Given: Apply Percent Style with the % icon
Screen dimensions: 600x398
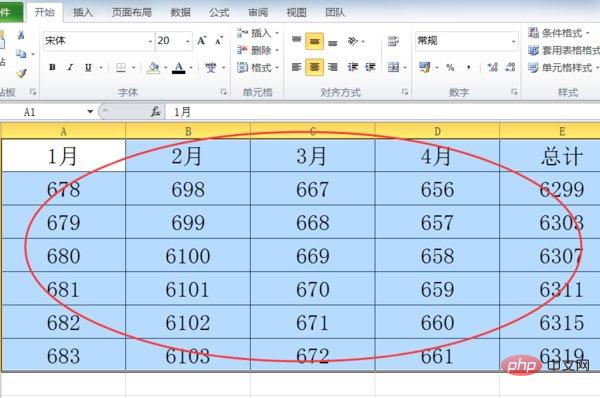Looking at the screenshot, I should (x=450, y=68).
